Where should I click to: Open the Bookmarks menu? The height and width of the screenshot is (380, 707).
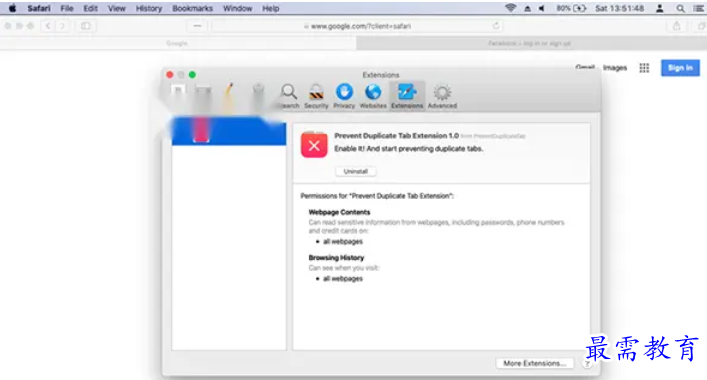pos(193,9)
